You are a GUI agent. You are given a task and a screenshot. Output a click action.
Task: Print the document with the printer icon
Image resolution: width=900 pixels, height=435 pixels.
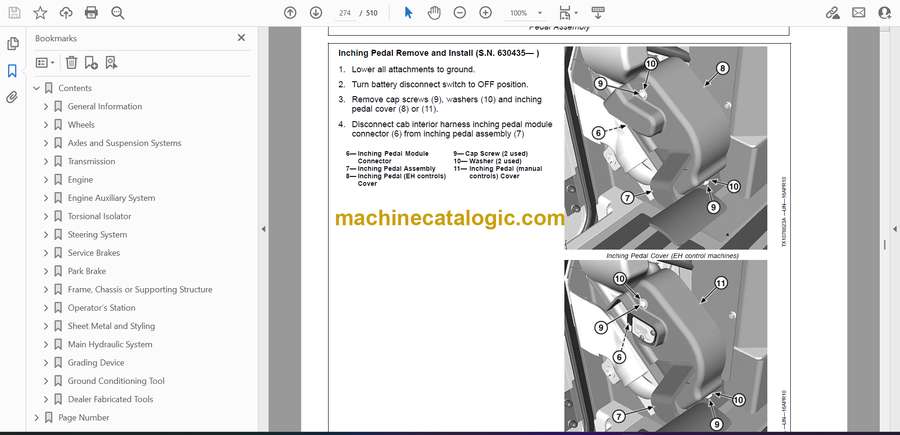tap(91, 13)
